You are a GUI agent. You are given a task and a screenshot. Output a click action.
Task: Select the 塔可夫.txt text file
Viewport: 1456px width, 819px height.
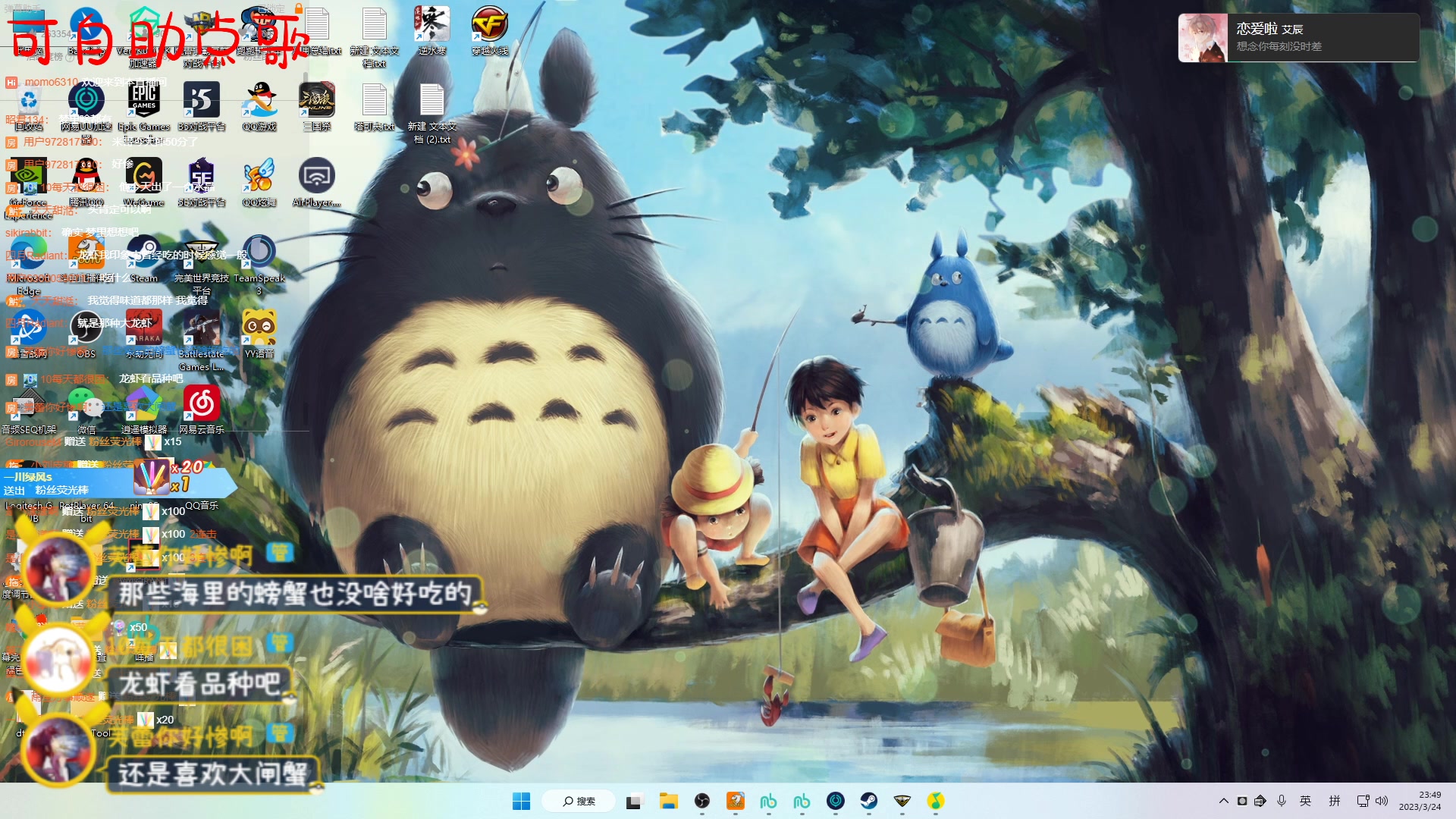coord(374,106)
